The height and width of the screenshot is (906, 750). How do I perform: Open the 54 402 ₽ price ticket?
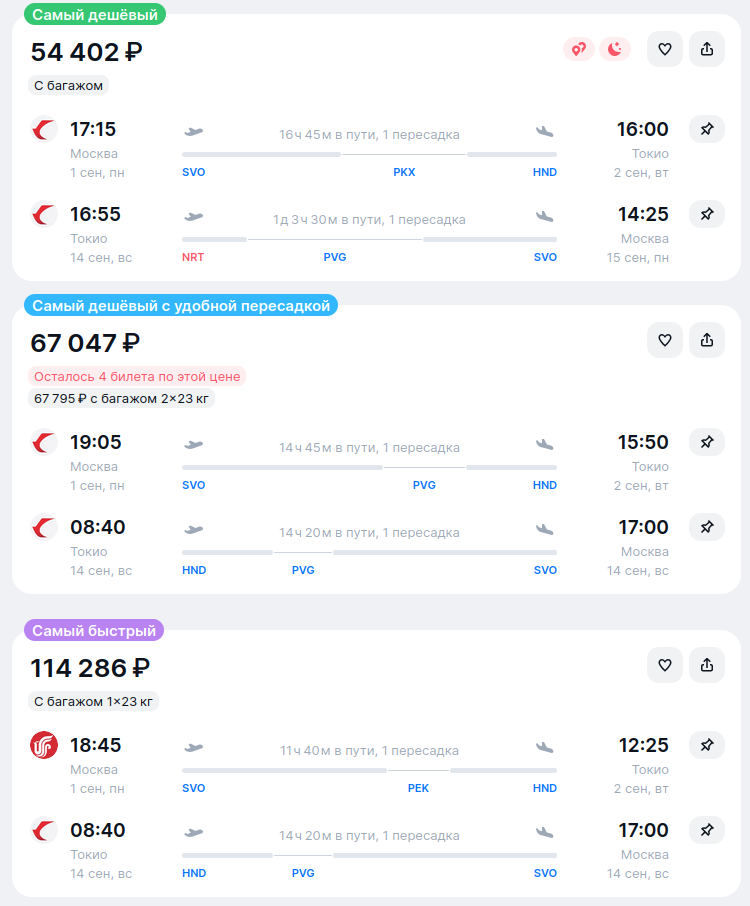[x=86, y=52]
